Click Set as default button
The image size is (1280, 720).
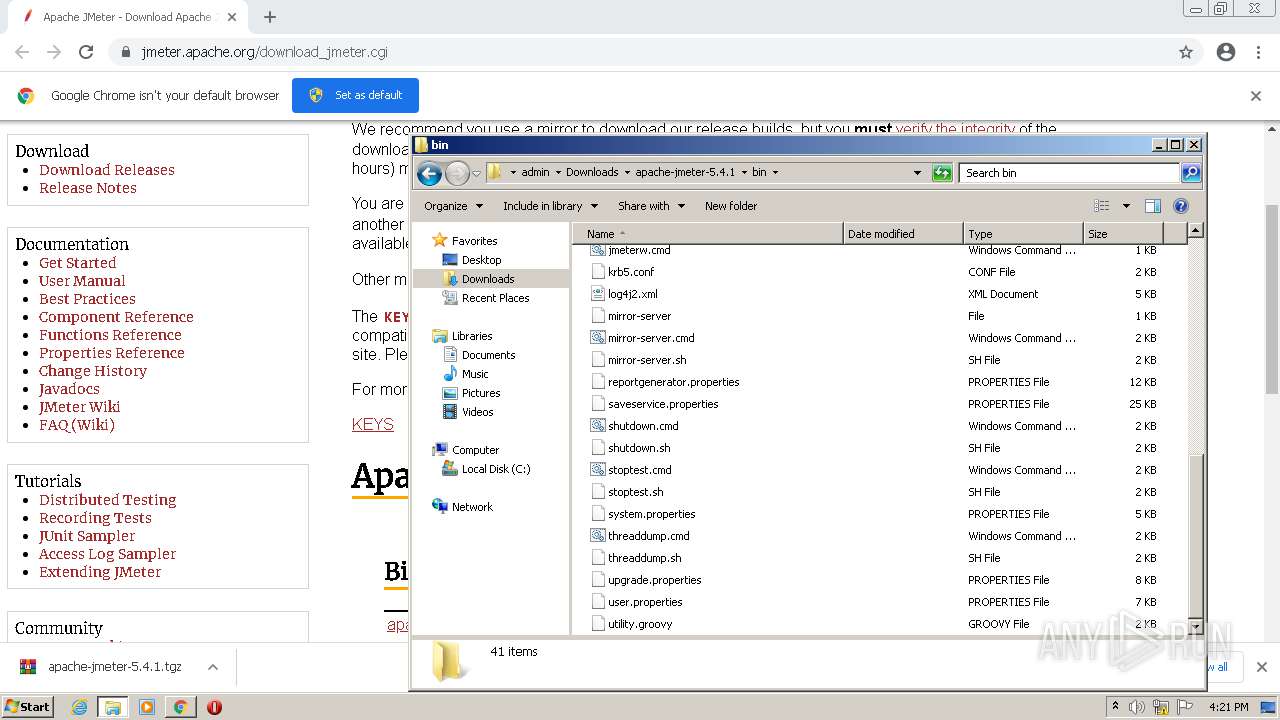tap(355, 95)
